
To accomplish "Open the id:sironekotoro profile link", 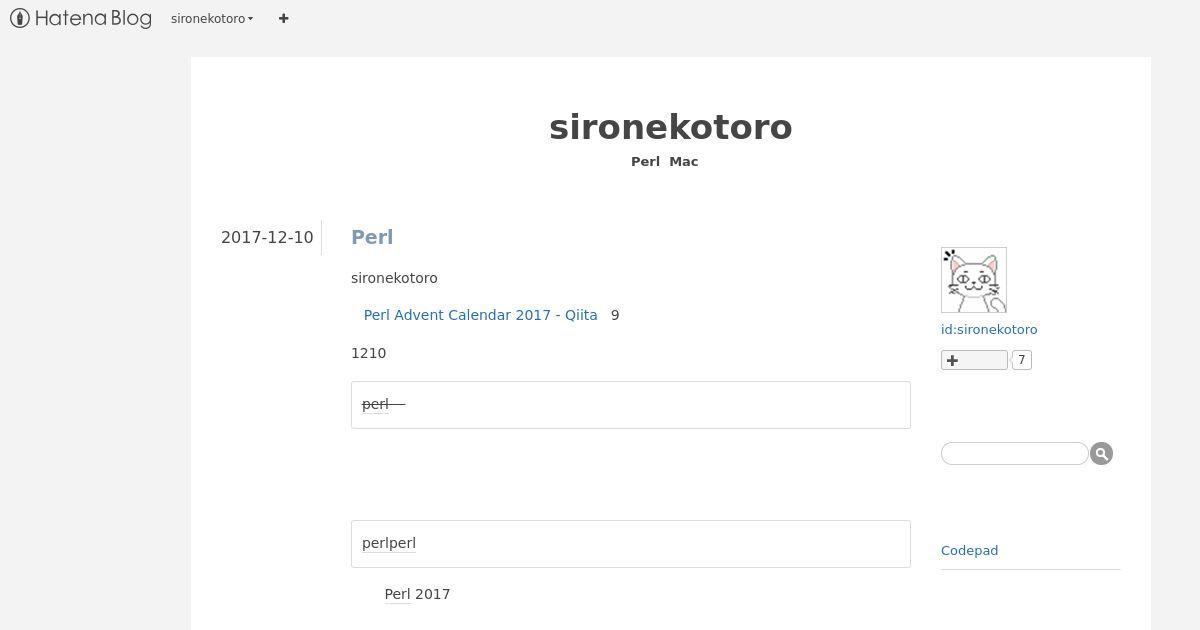I will point(989,330).
